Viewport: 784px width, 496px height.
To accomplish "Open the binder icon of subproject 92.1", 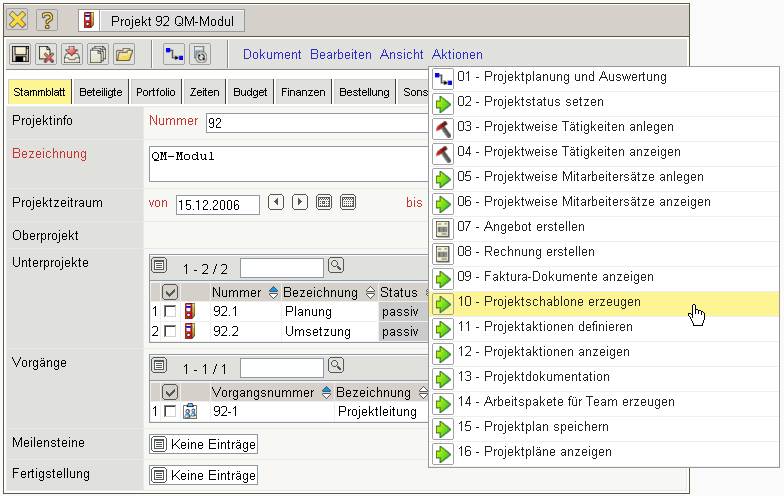I will point(190,312).
